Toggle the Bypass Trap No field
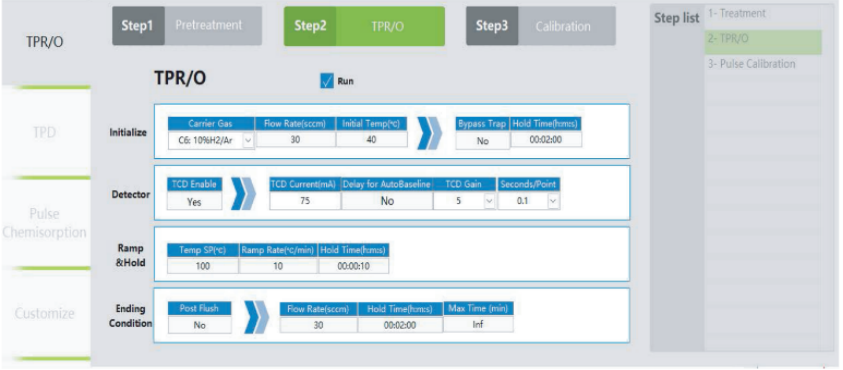This screenshot has width=843, height=370. pos(482,140)
